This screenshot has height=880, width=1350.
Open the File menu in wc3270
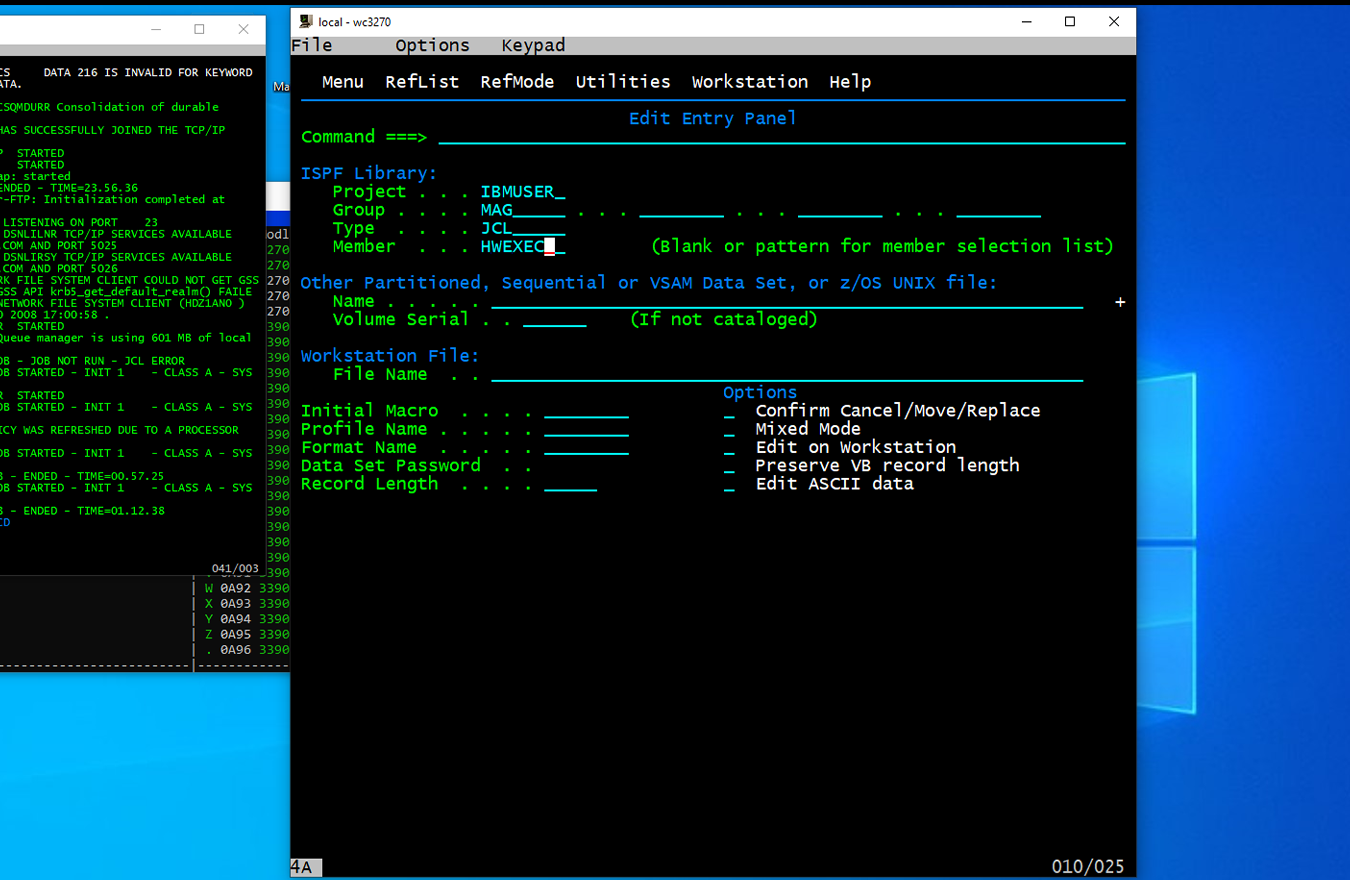pos(312,45)
